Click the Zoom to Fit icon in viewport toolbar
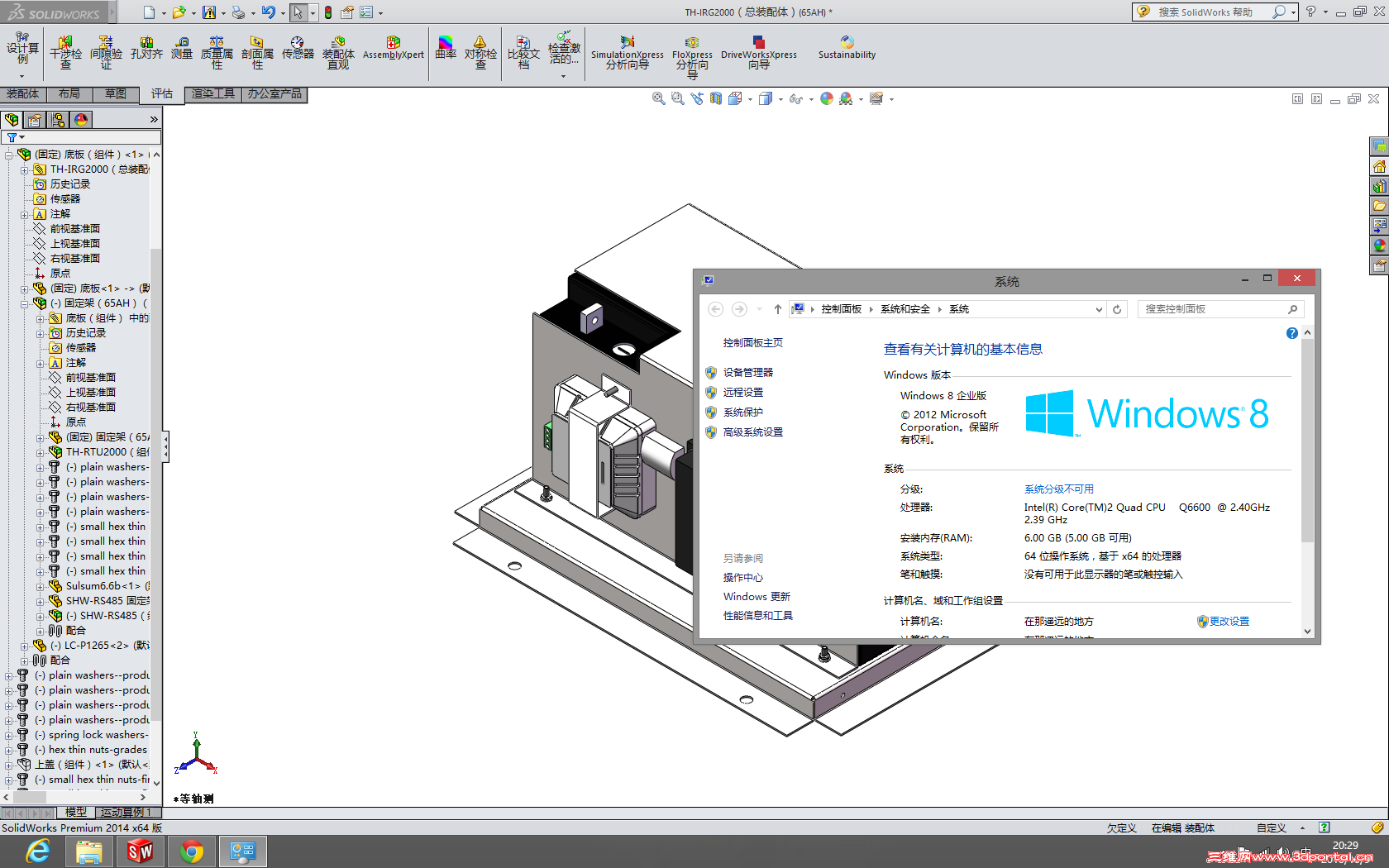Image resolution: width=1389 pixels, height=868 pixels. click(659, 98)
